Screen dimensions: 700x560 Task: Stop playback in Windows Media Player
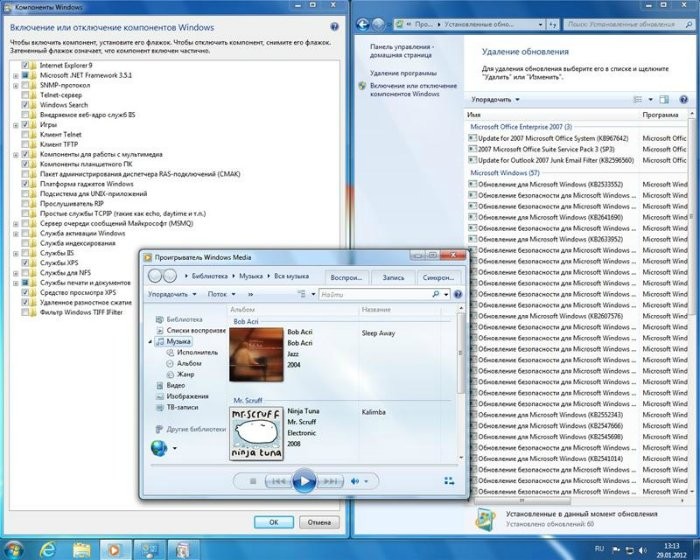click(253, 481)
